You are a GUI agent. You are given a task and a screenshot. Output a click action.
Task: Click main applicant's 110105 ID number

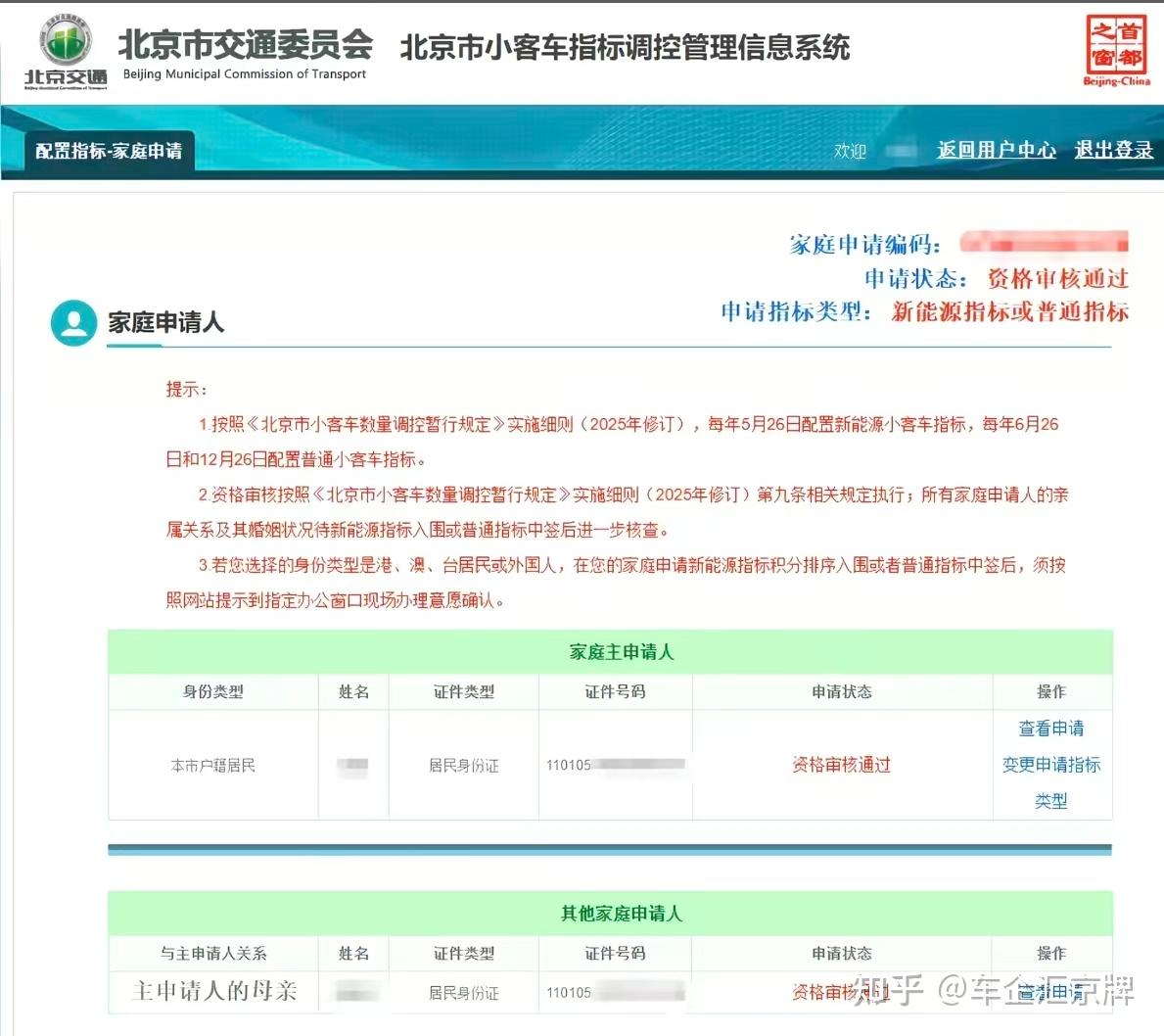616,765
